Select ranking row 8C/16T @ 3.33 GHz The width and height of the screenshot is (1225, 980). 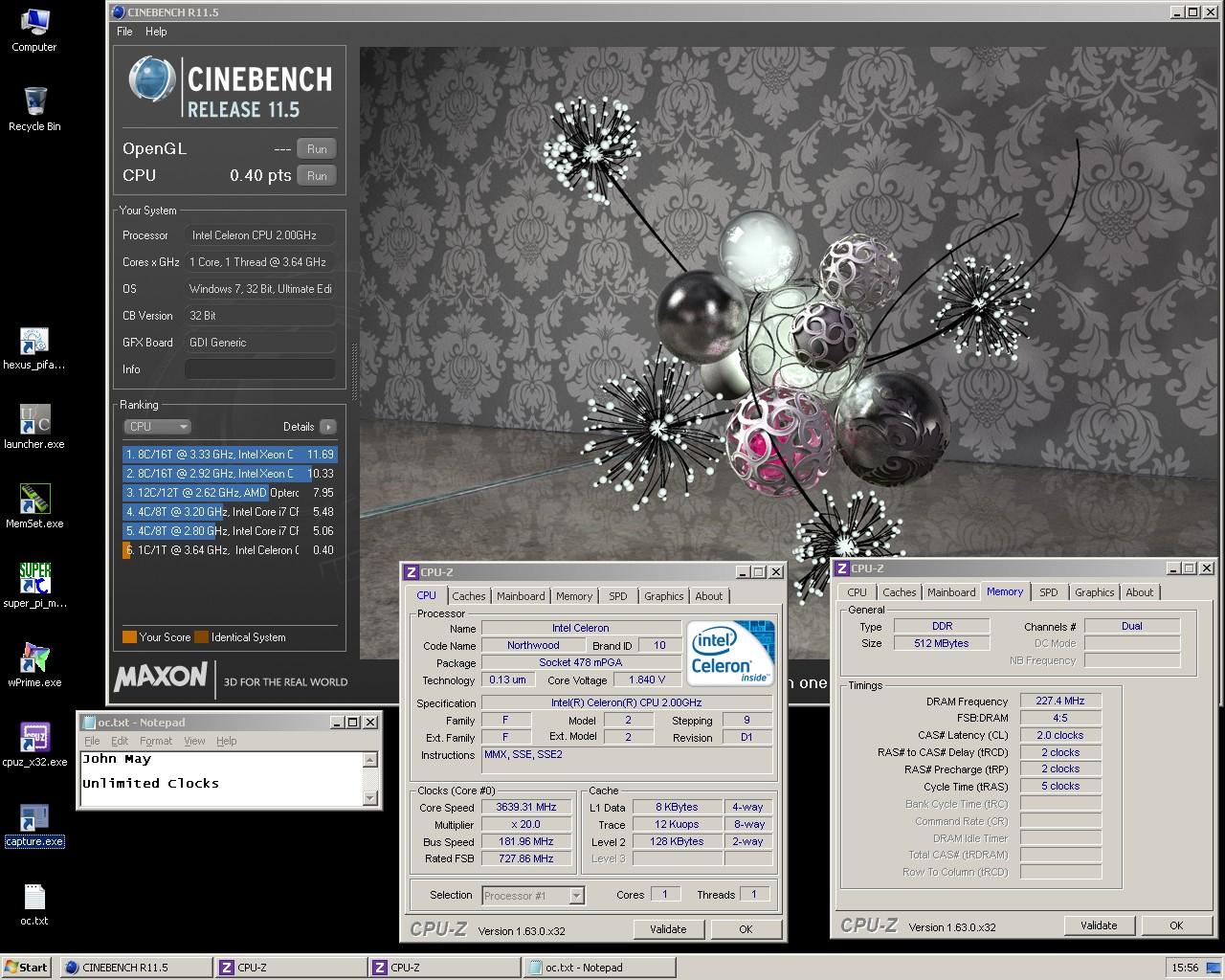tap(230, 455)
